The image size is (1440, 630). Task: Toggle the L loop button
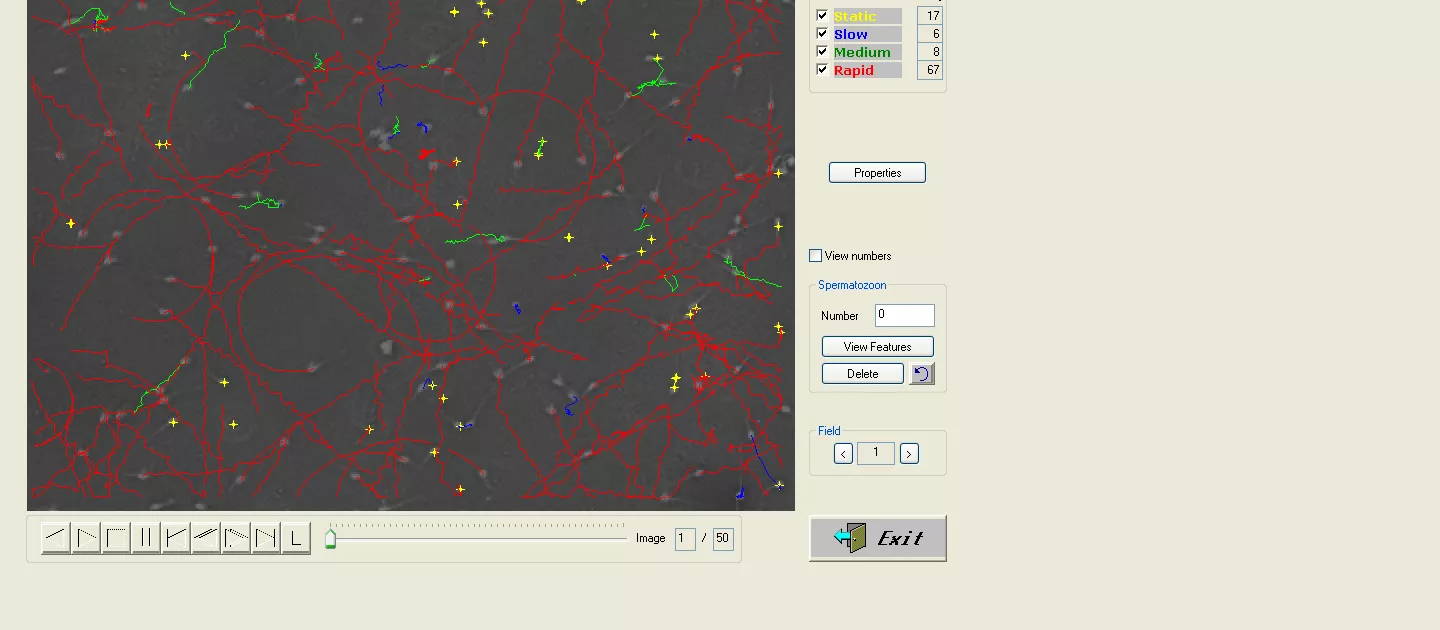[296, 538]
